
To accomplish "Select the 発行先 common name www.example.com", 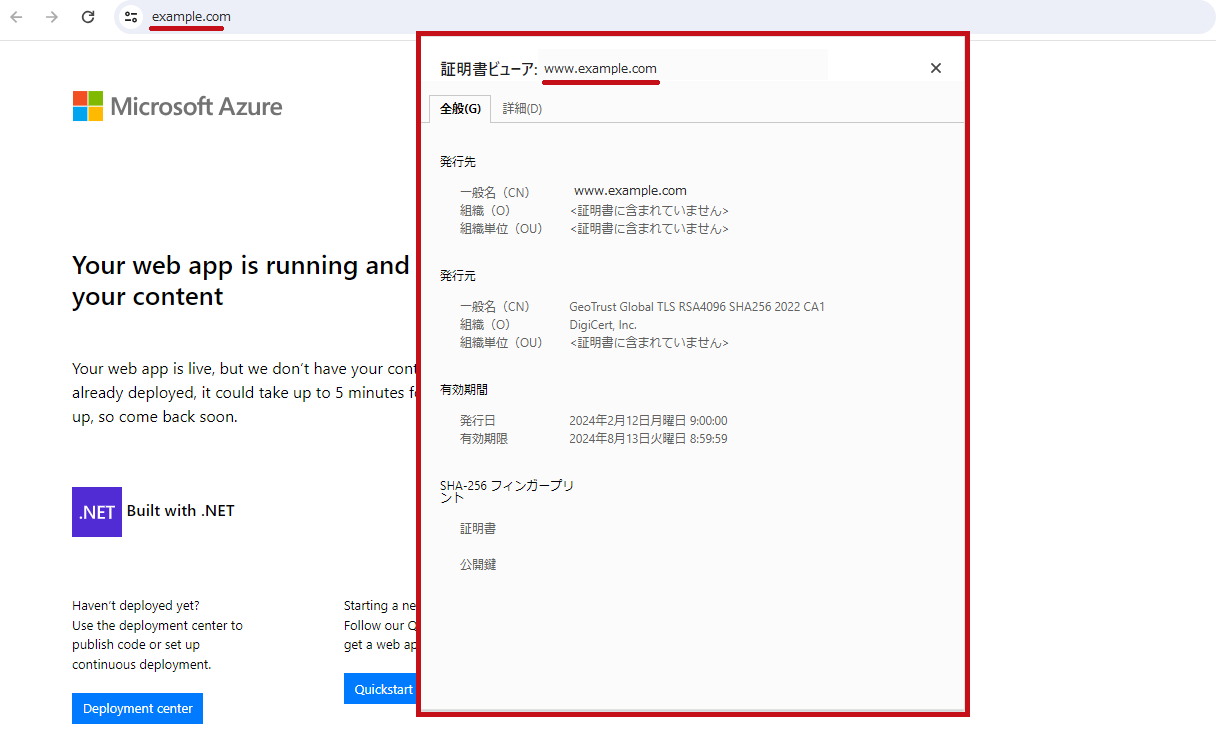I will [x=630, y=191].
